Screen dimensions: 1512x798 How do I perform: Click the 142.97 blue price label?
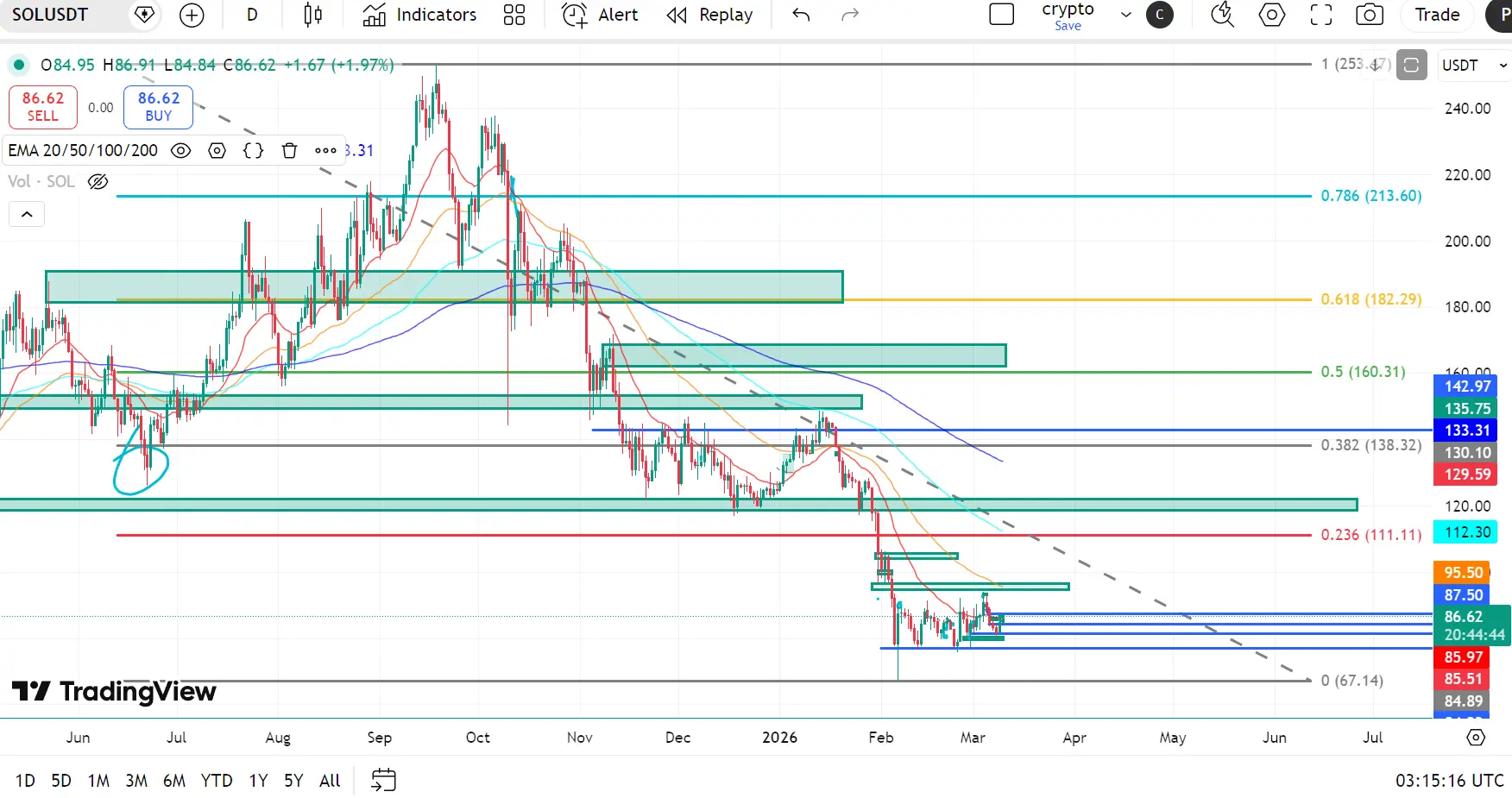click(1465, 386)
